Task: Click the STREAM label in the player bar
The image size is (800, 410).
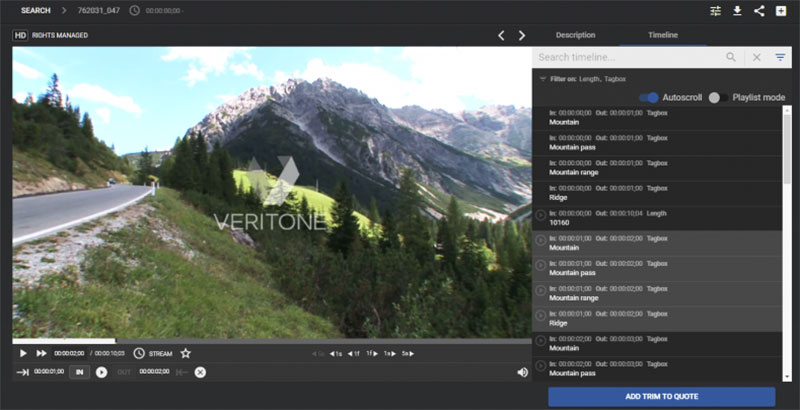Action: coord(160,353)
